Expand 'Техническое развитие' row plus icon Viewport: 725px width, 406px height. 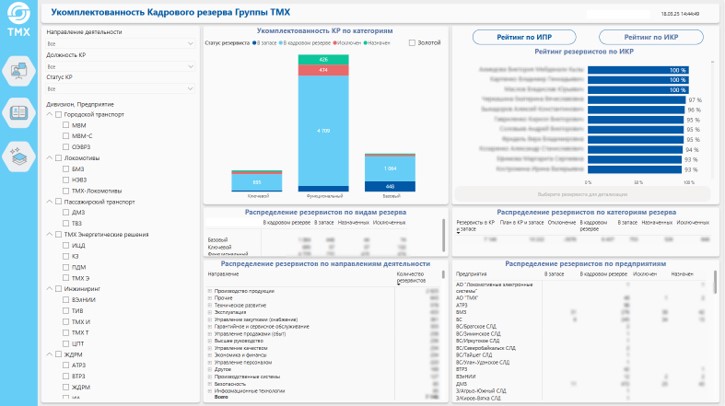click(210, 304)
